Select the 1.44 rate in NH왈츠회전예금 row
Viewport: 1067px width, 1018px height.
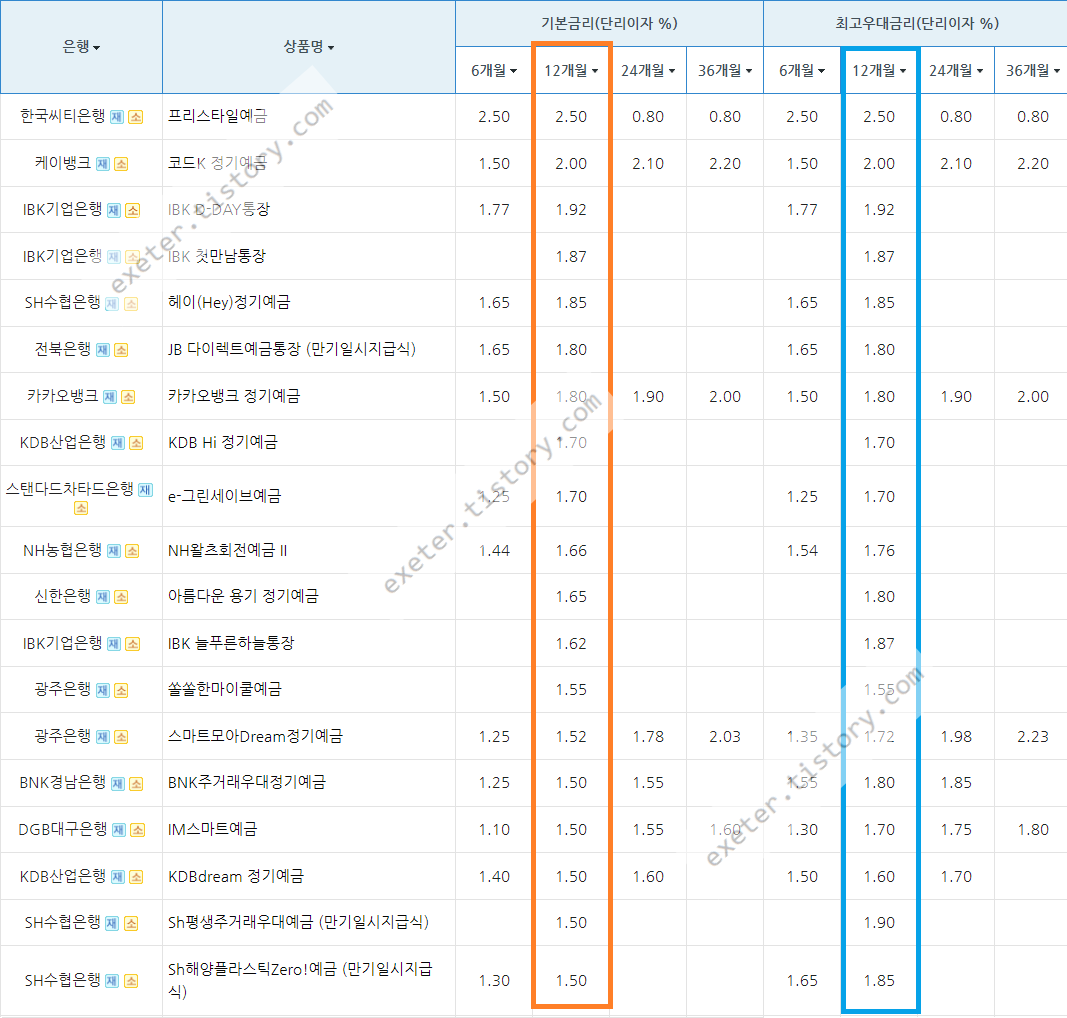pyautogui.click(x=494, y=551)
